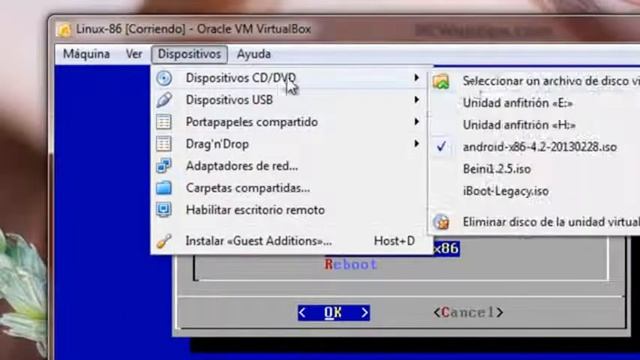
Task: Expand the Dispositivos CD/DVD submenu arrow
Action: (416, 78)
